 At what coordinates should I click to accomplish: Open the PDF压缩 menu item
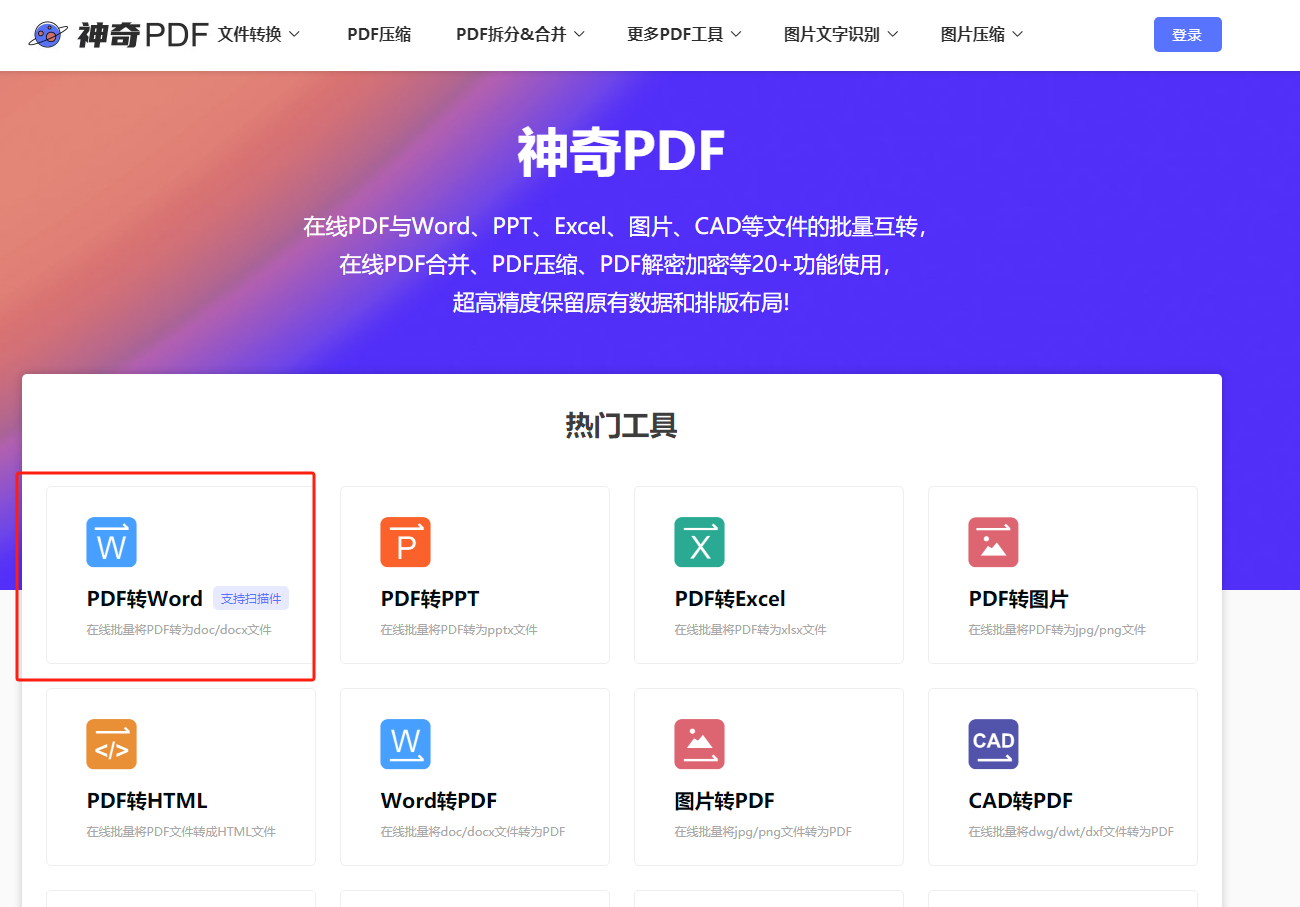[x=379, y=35]
